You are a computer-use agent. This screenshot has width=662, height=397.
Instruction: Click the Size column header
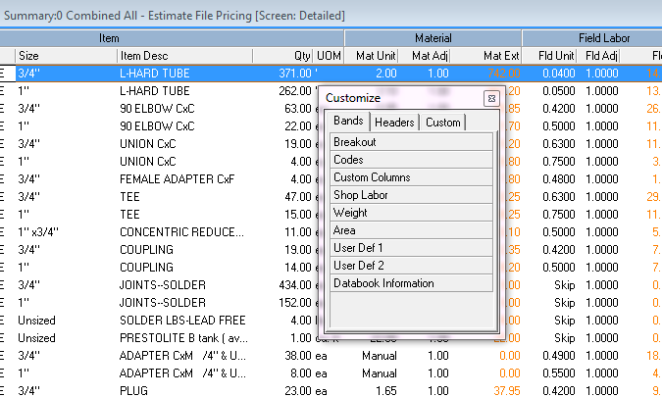click(66, 56)
